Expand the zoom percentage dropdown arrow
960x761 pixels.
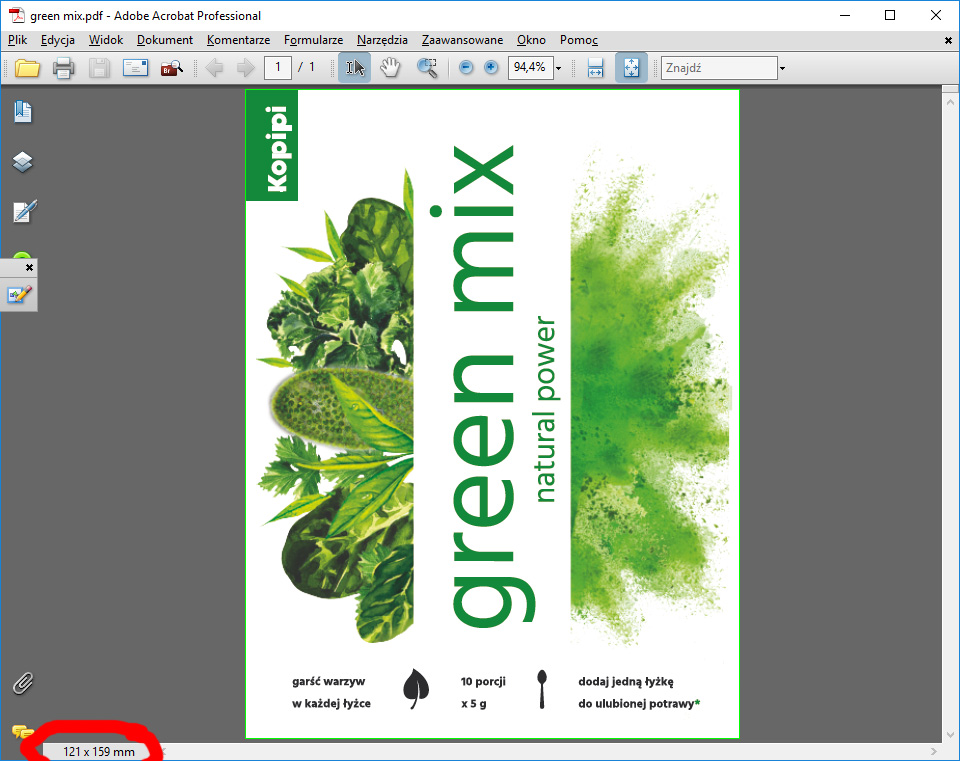click(558, 68)
